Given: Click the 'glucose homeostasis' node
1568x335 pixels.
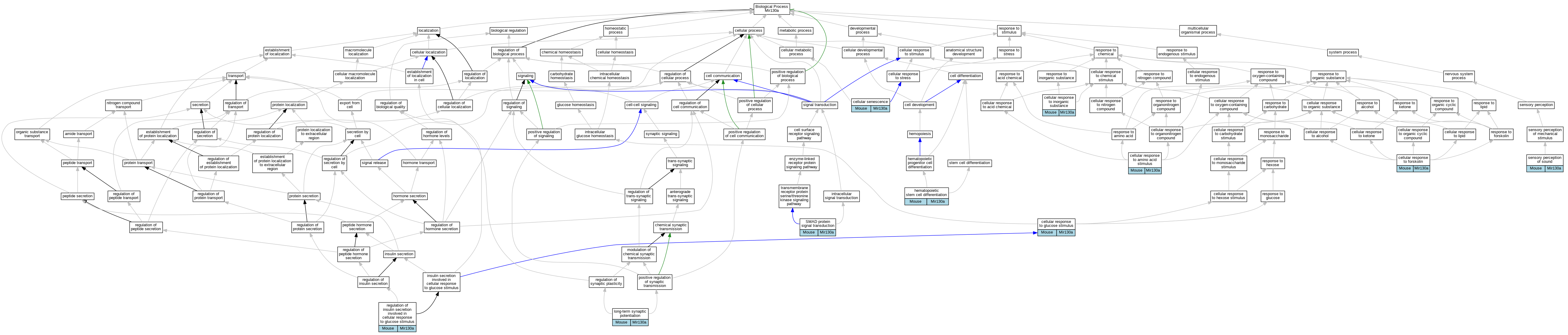Looking at the screenshot, I should (575, 105).
